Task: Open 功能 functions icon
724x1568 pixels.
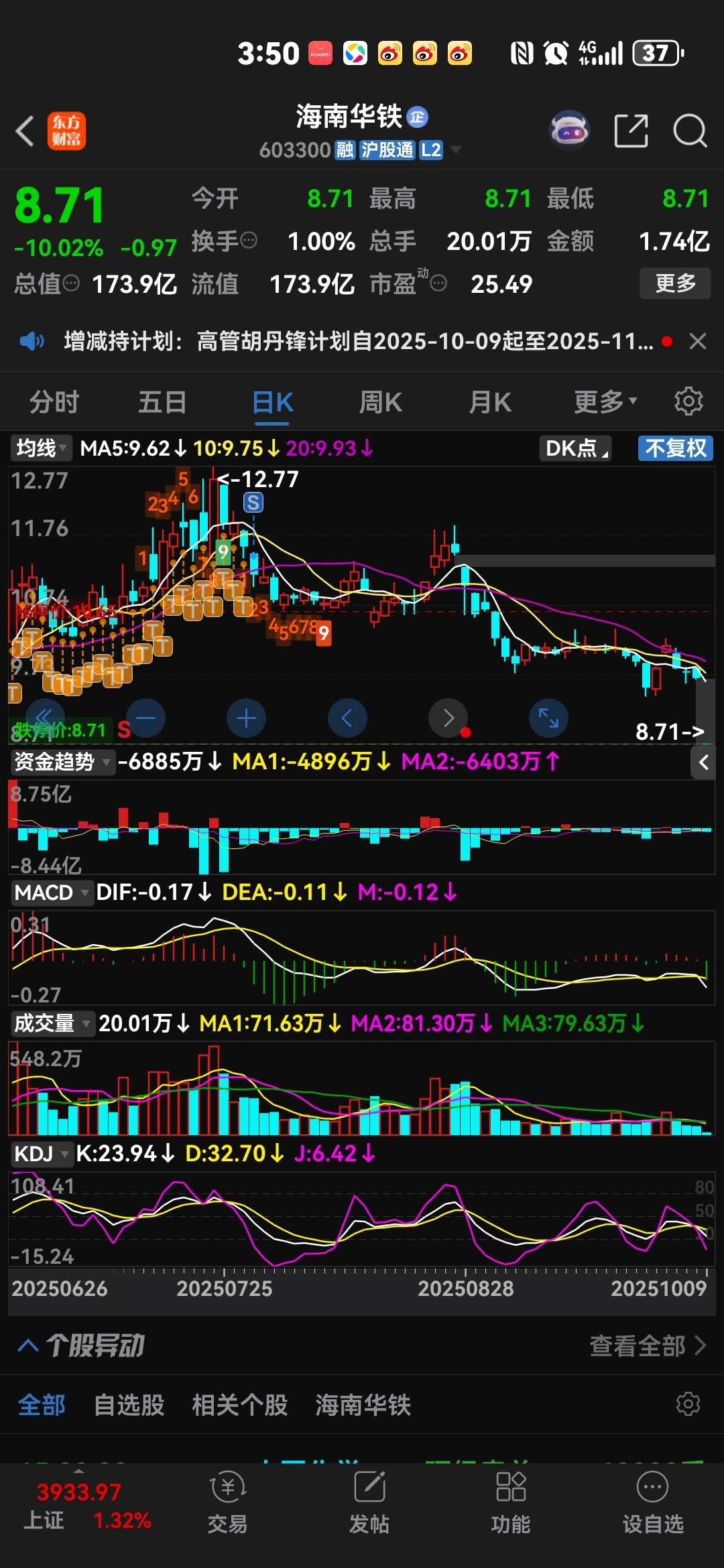Action: click(511, 1503)
